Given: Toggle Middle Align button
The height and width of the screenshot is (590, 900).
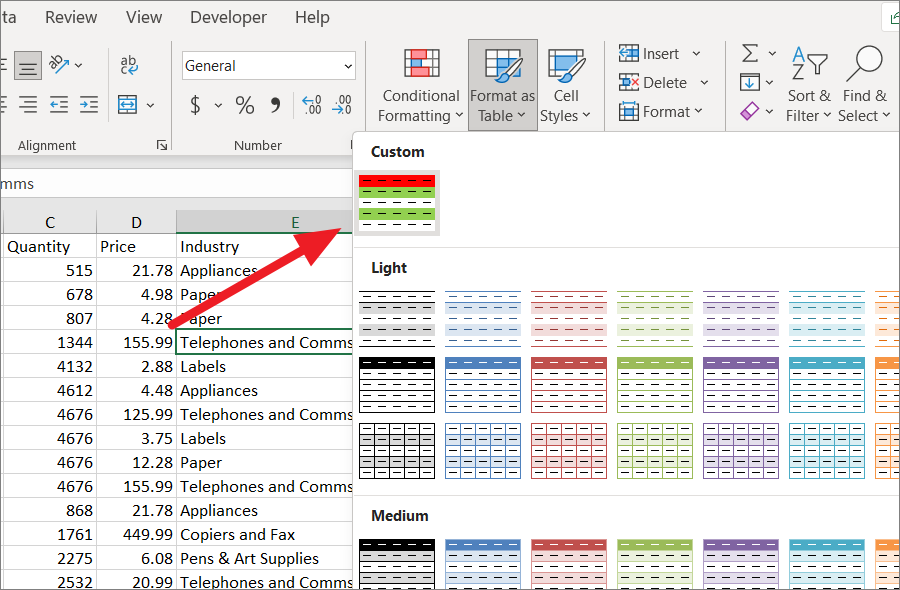Looking at the screenshot, I should tap(28, 65).
